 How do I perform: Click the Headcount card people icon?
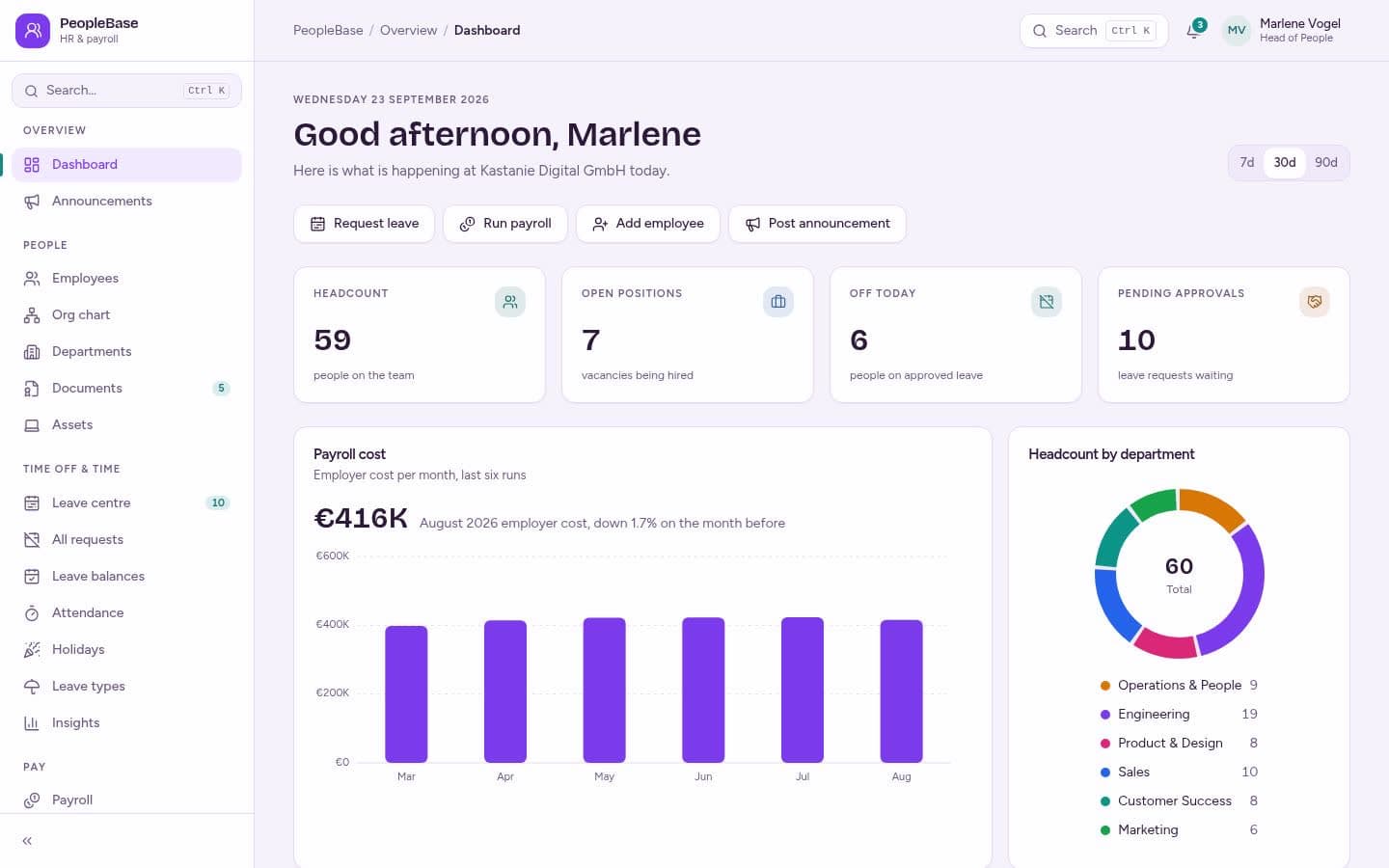(x=510, y=302)
